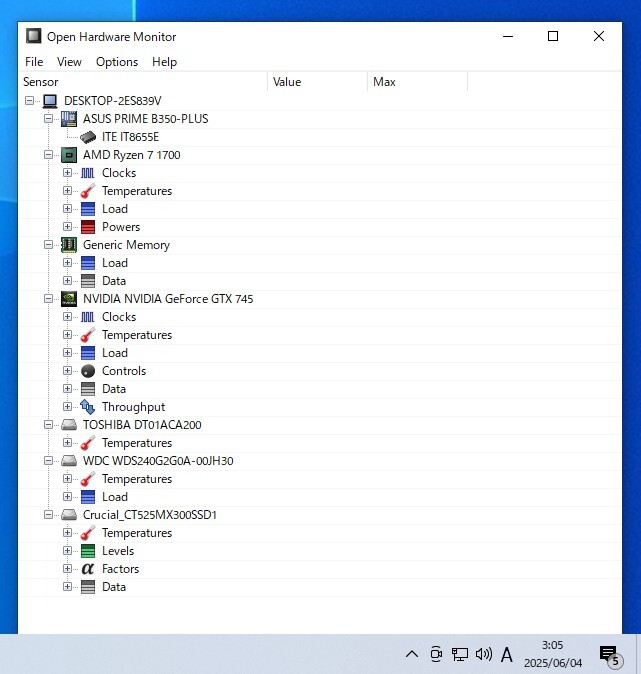Open the File menu
The width and height of the screenshot is (641, 674).
click(x=34, y=62)
